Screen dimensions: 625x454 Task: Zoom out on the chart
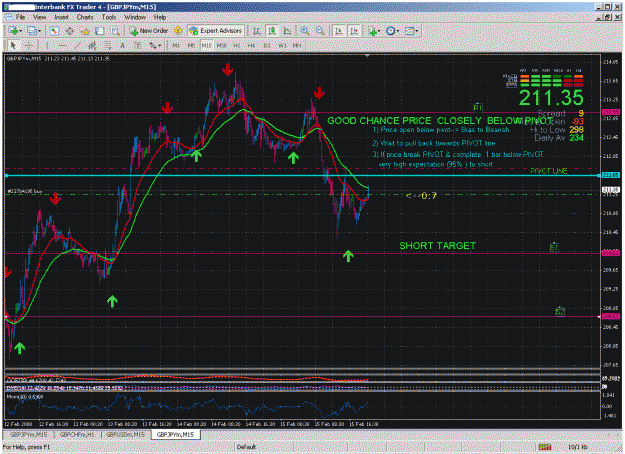click(x=320, y=31)
